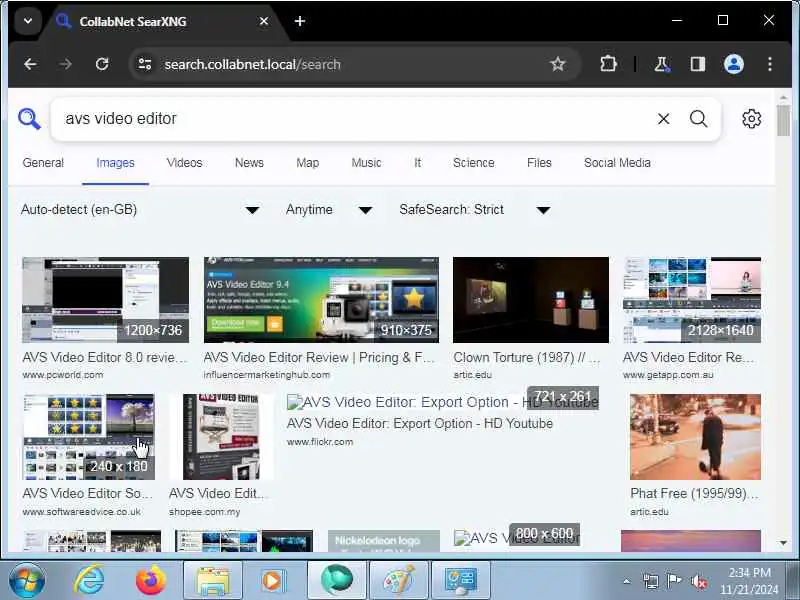Click the www.softwareadvice.co.uk source text
Viewport: 800px width, 600px height.
click(82, 512)
